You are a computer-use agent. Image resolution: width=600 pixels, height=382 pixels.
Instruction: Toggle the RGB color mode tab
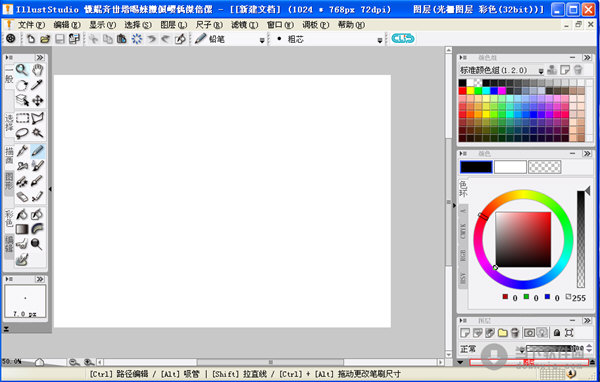(x=463, y=255)
